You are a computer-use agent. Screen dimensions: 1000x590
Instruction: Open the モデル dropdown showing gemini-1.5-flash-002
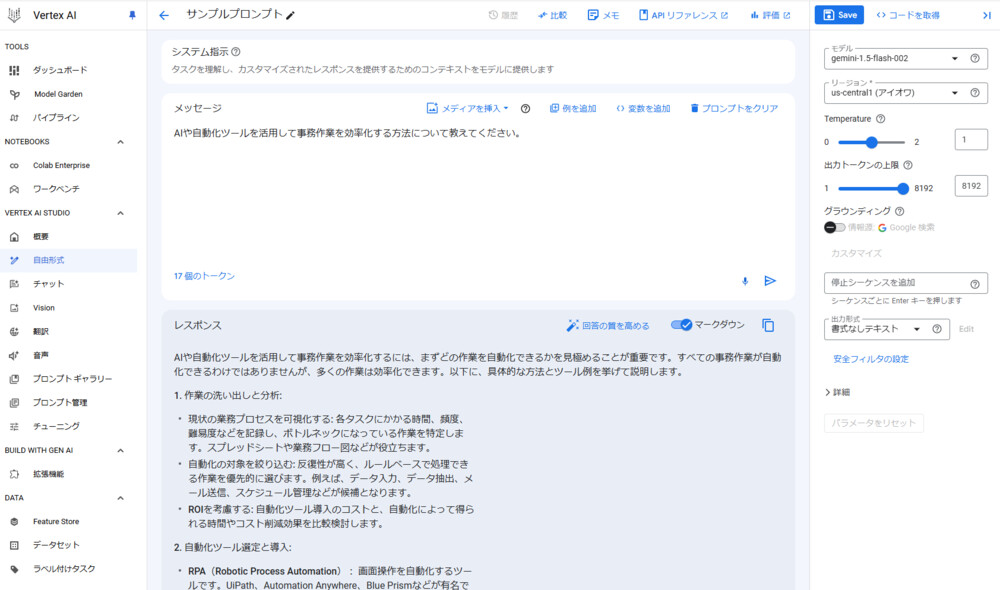(894, 58)
